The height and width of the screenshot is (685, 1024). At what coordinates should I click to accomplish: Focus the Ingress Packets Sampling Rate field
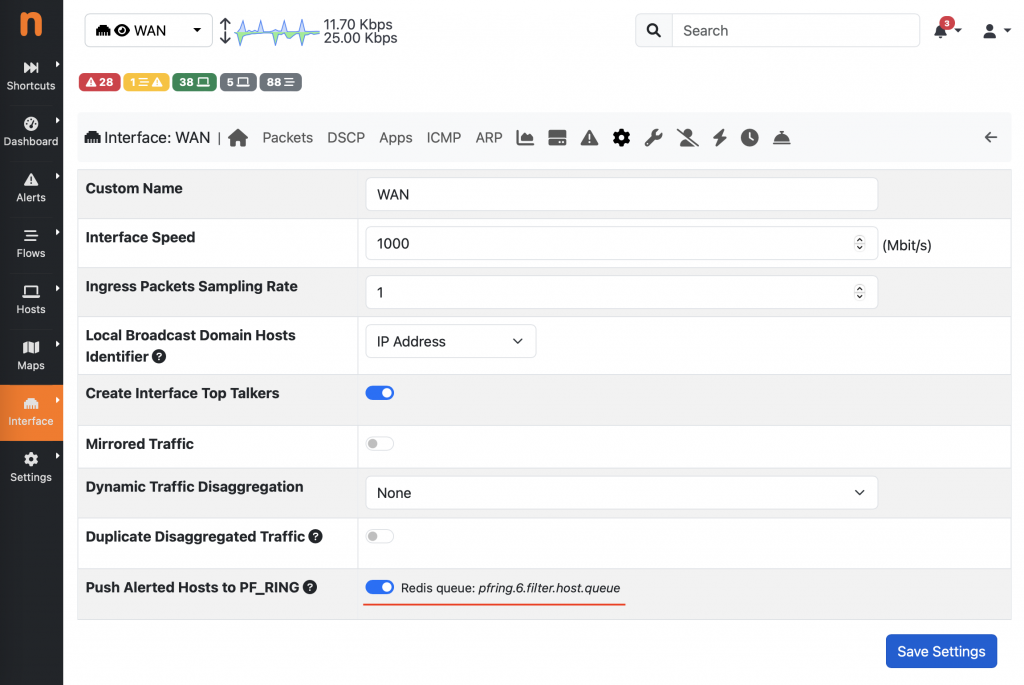pyautogui.click(x=621, y=292)
